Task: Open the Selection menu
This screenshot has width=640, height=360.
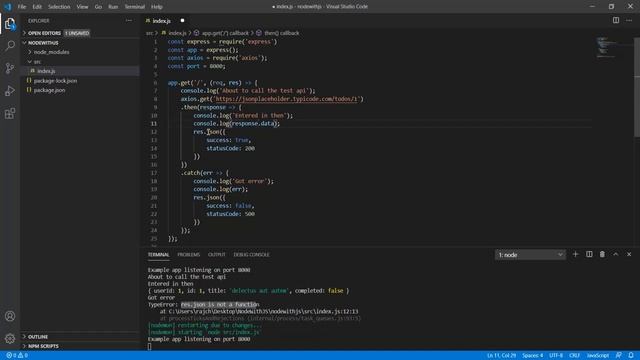Action: (x=59, y=7)
